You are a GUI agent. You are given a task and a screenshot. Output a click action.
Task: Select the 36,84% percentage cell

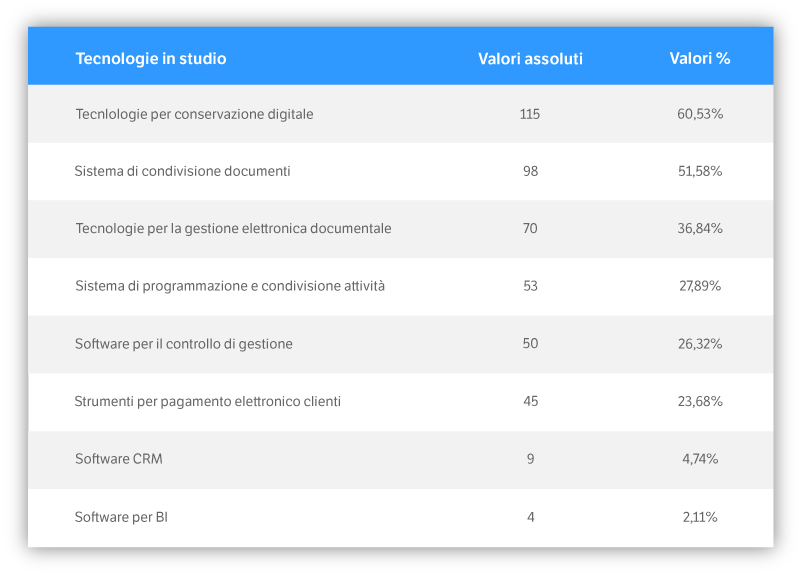[700, 228]
